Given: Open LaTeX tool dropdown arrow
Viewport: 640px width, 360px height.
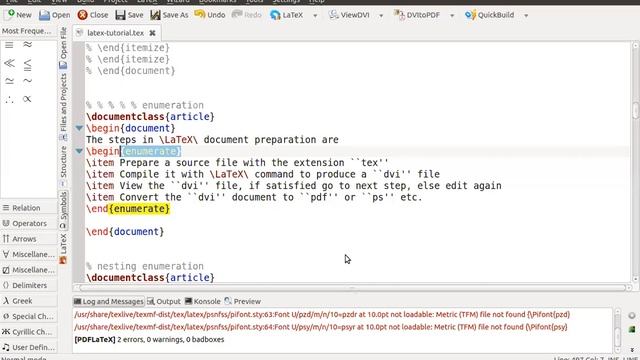Looking at the screenshot, I should pos(315,16).
